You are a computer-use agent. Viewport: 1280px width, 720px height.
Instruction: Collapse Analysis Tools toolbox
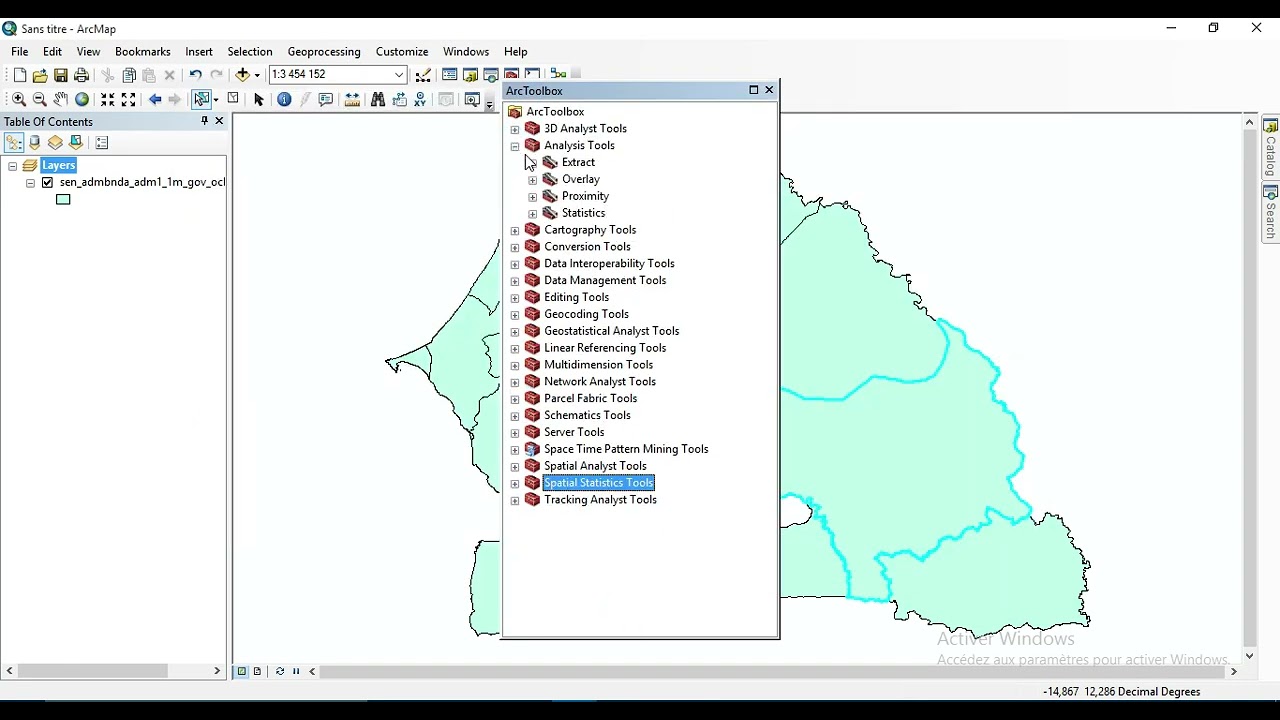515,146
